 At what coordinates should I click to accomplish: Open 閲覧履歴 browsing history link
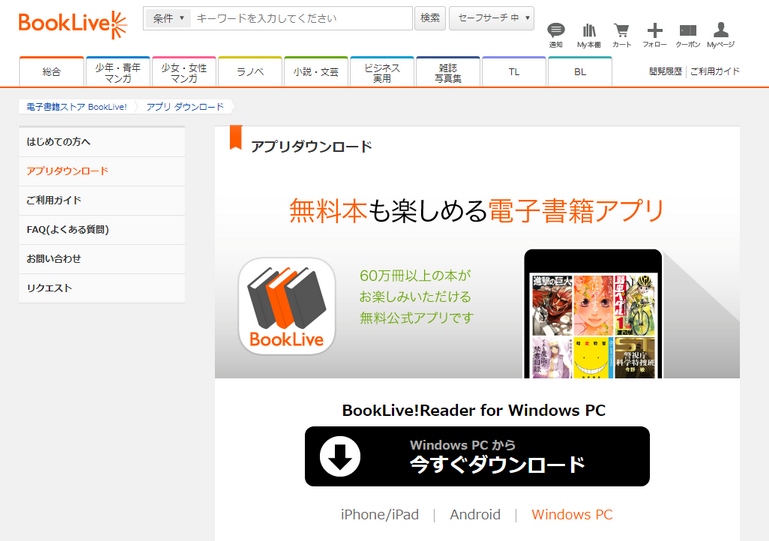(x=665, y=71)
